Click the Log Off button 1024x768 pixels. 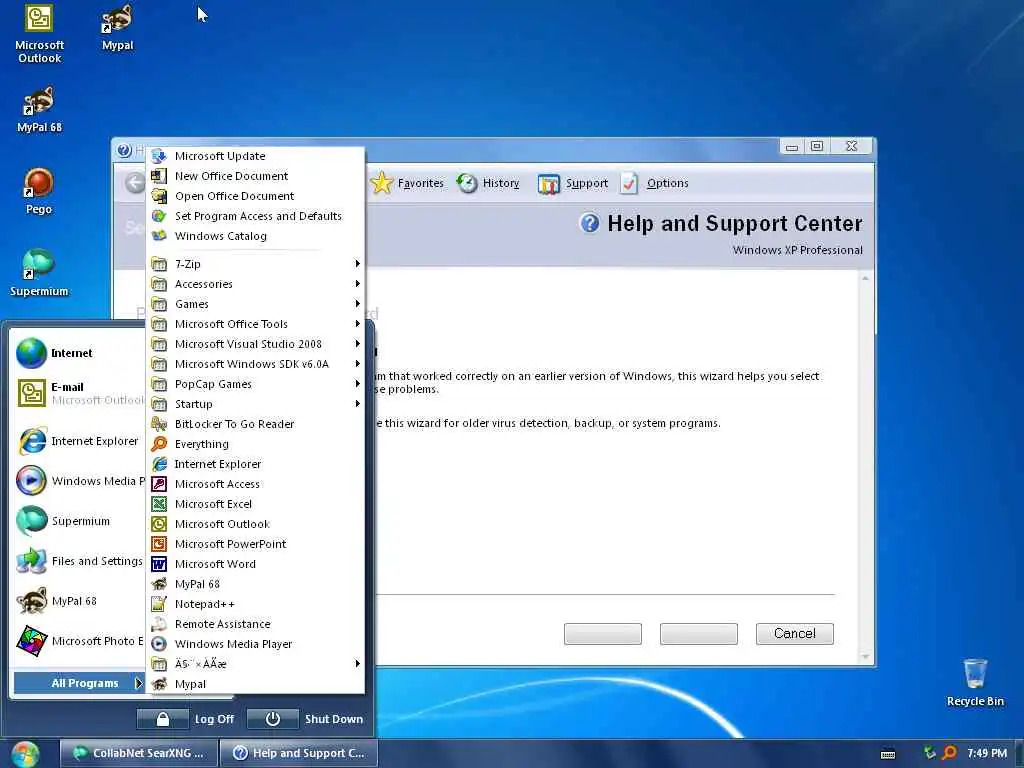point(186,719)
